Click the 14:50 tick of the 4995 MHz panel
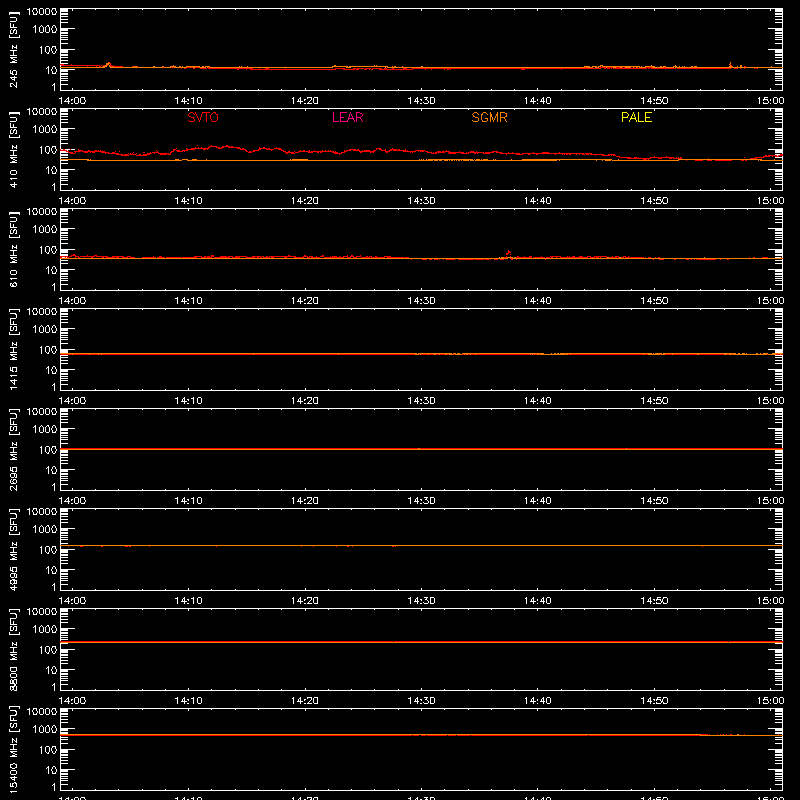Screen dimensions: 800x800 pos(654,601)
